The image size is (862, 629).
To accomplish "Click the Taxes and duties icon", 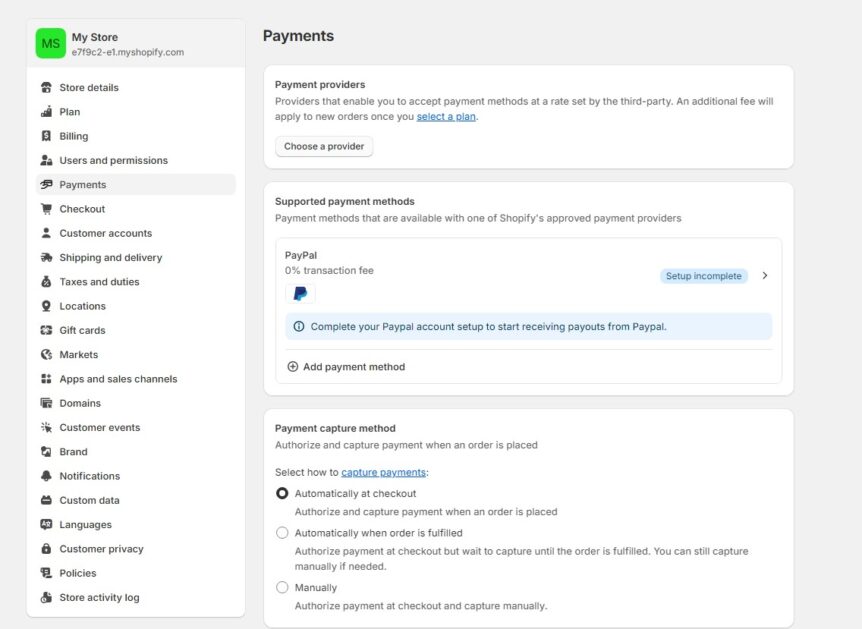I will tap(46, 282).
